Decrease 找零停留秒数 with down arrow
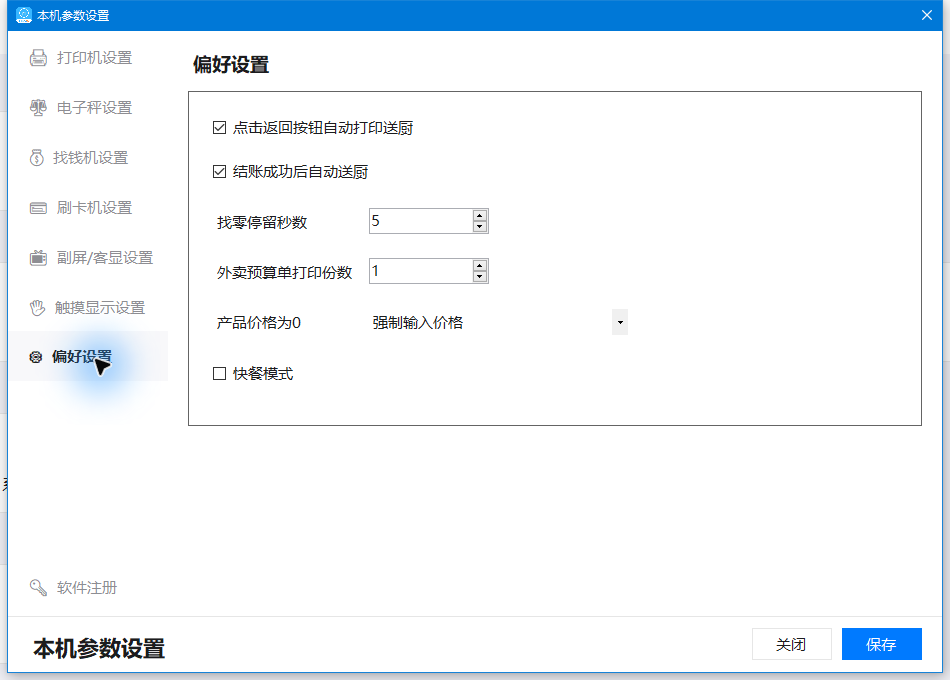This screenshot has height=680, width=950. click(480, 227)
